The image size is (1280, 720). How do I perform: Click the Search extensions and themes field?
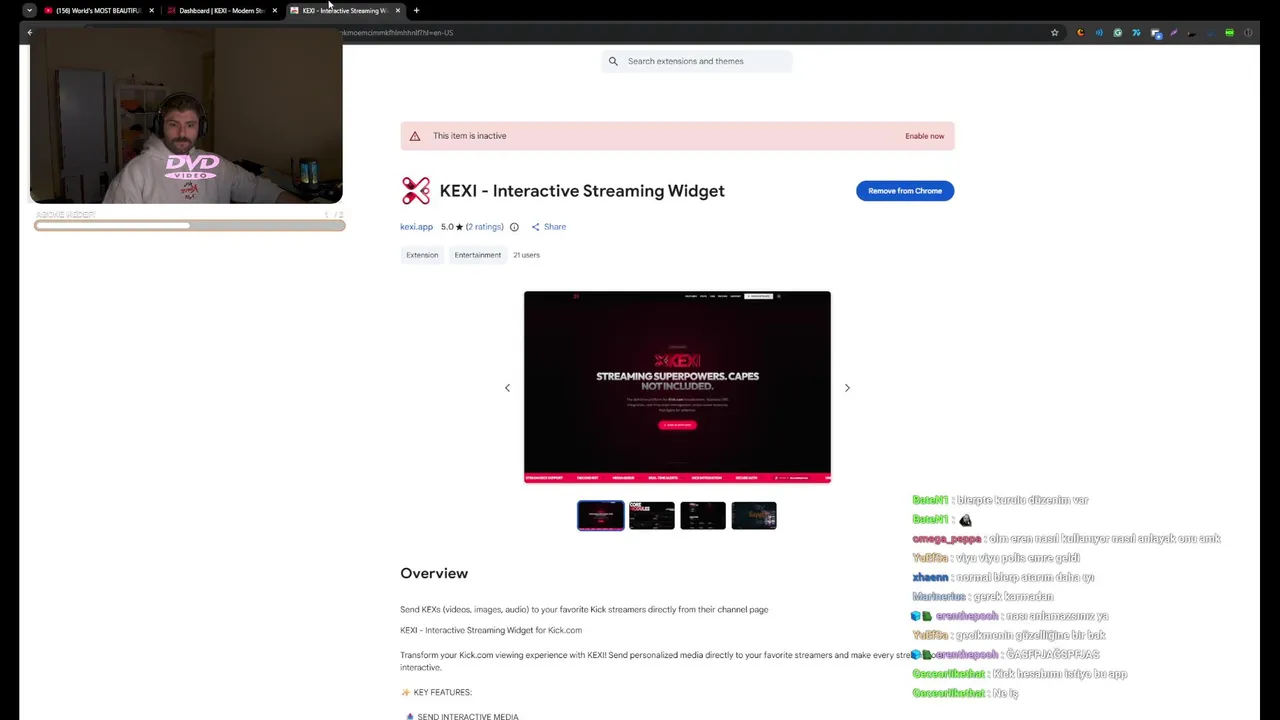[x=697, y=61]
